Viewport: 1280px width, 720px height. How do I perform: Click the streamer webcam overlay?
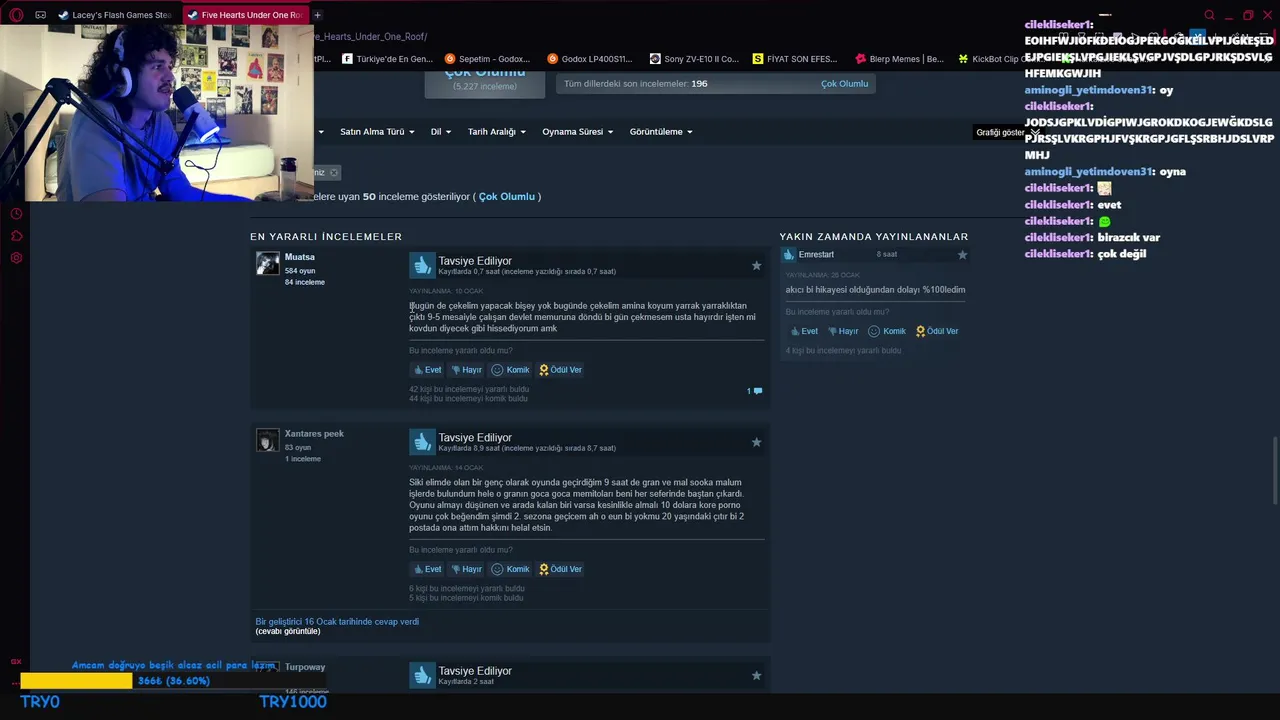156,112
